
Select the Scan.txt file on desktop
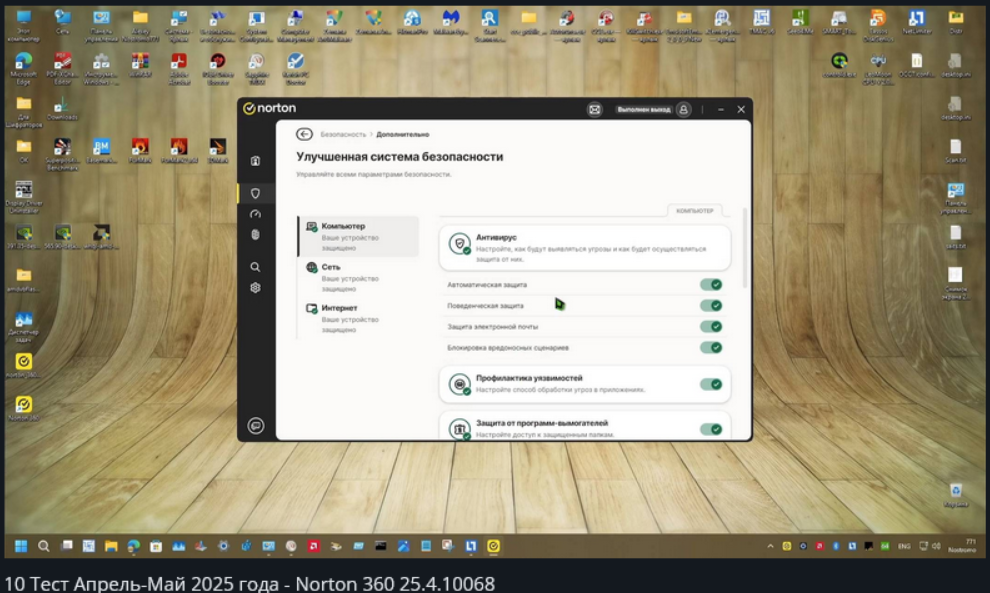956,151
